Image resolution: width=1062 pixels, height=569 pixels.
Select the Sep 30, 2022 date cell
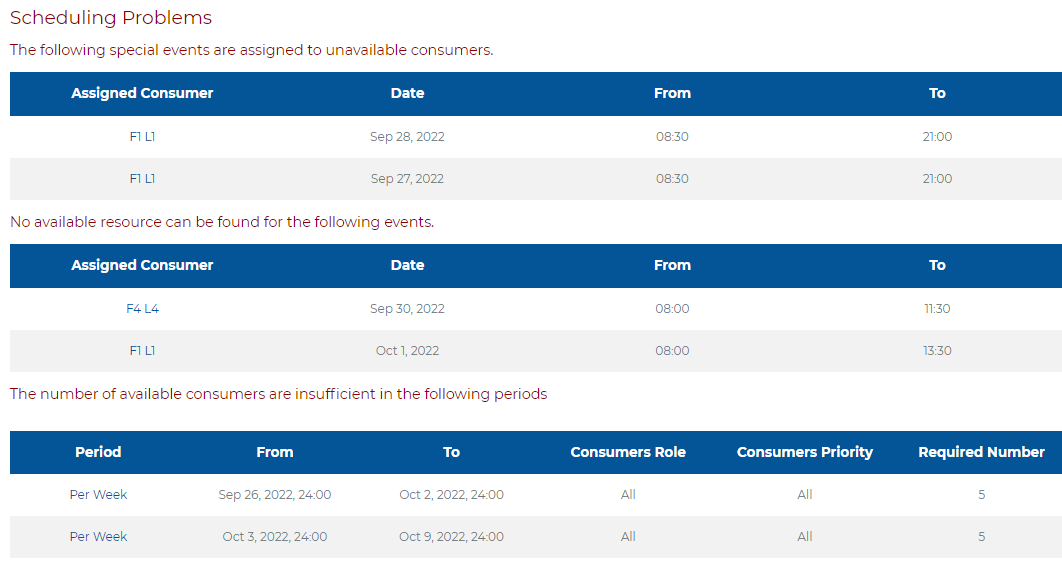coord(407,309)
